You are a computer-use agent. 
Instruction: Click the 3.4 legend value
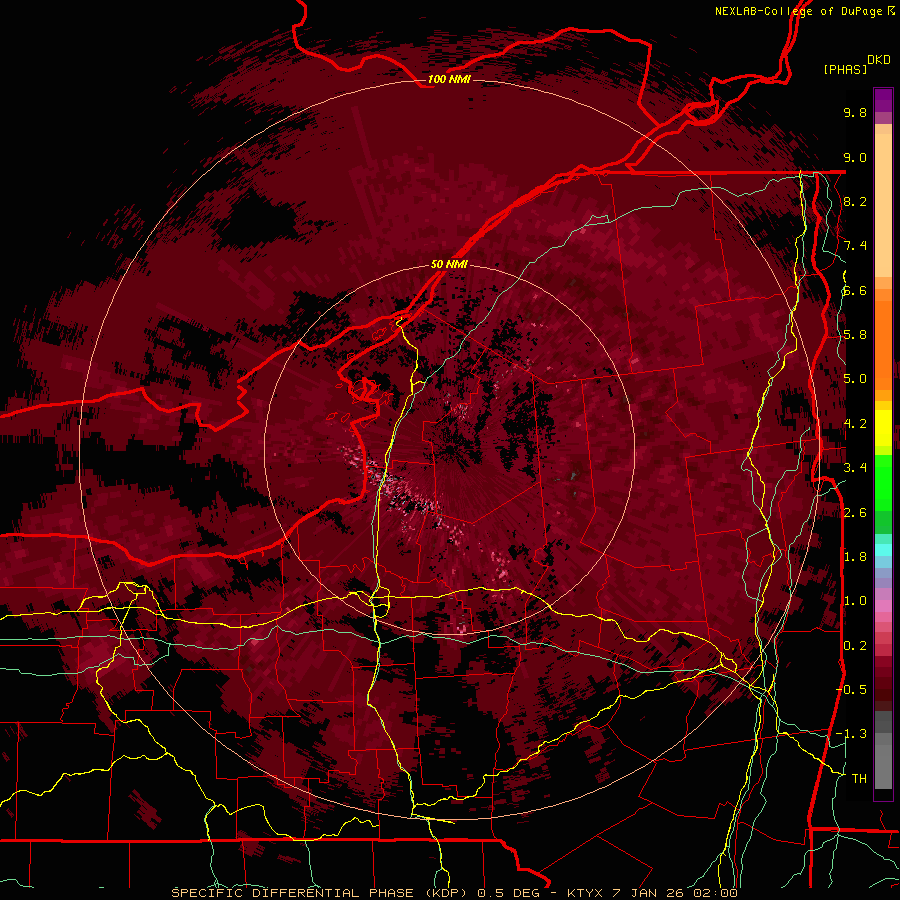pyautogui.click(x=855, y=468)
